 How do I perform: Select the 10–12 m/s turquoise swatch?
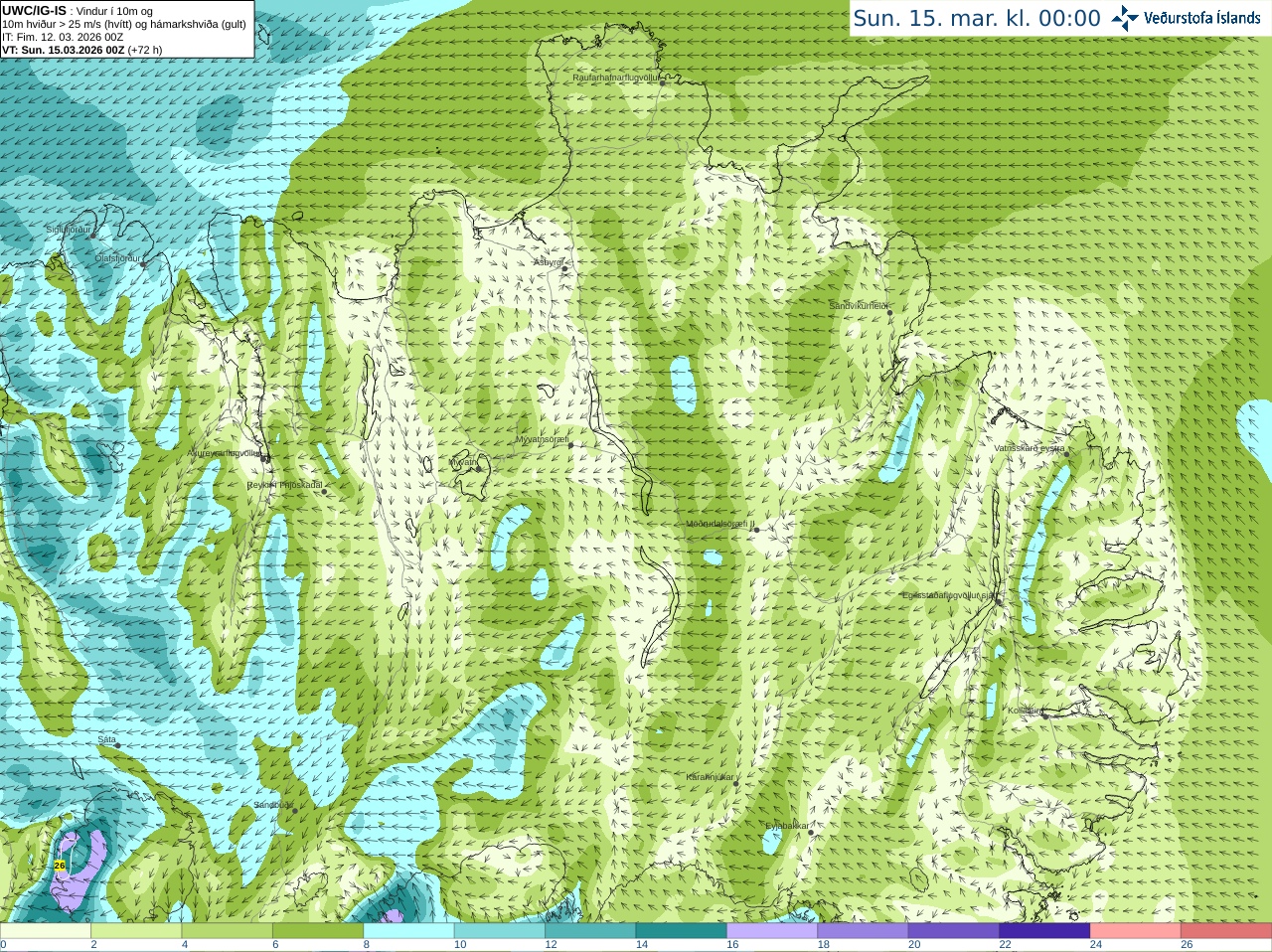click(500, 931)
